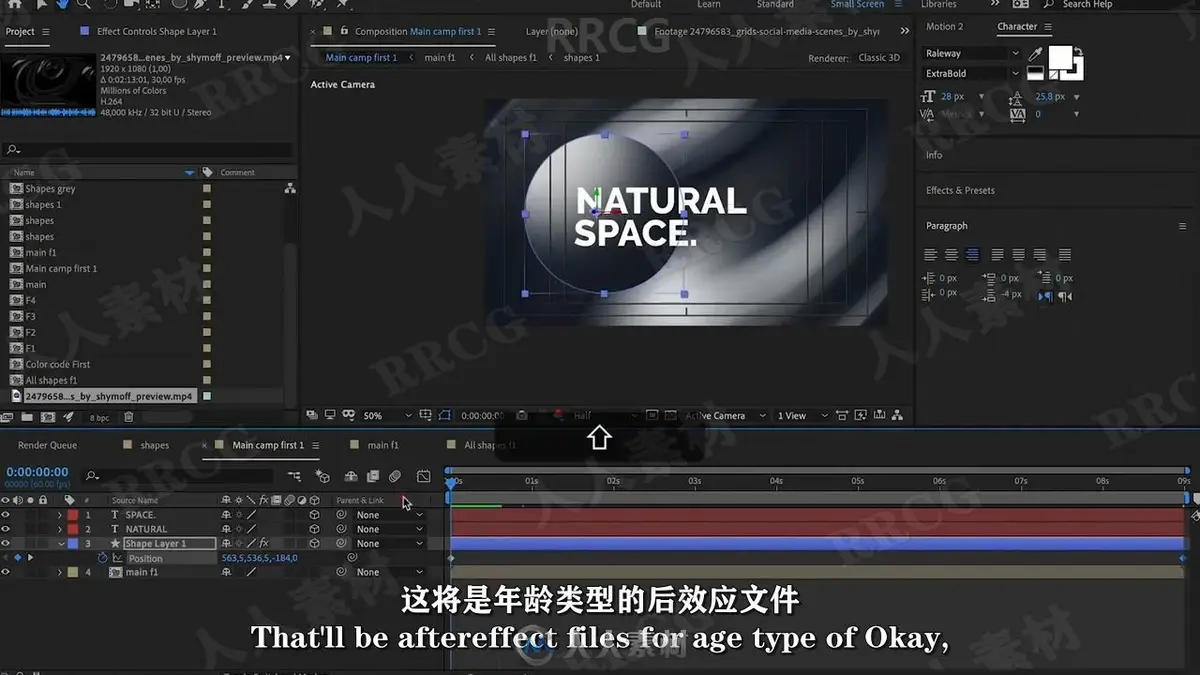The height and width of the screenshot is (675, 1200).
Task: Open the Composition Mini-Flowchart in timeline
Action: [x=294, y=476]
